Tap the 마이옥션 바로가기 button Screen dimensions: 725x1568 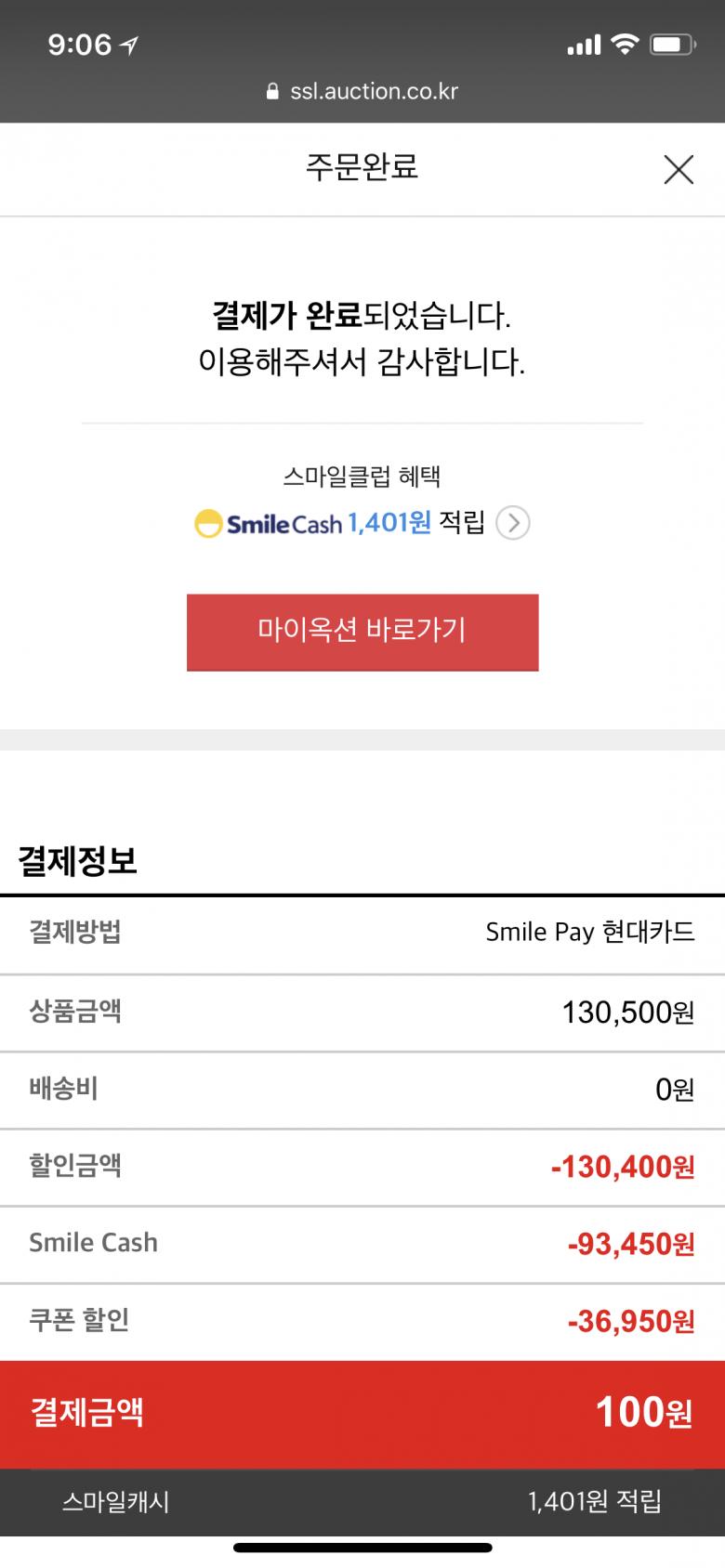click(362, 632)
